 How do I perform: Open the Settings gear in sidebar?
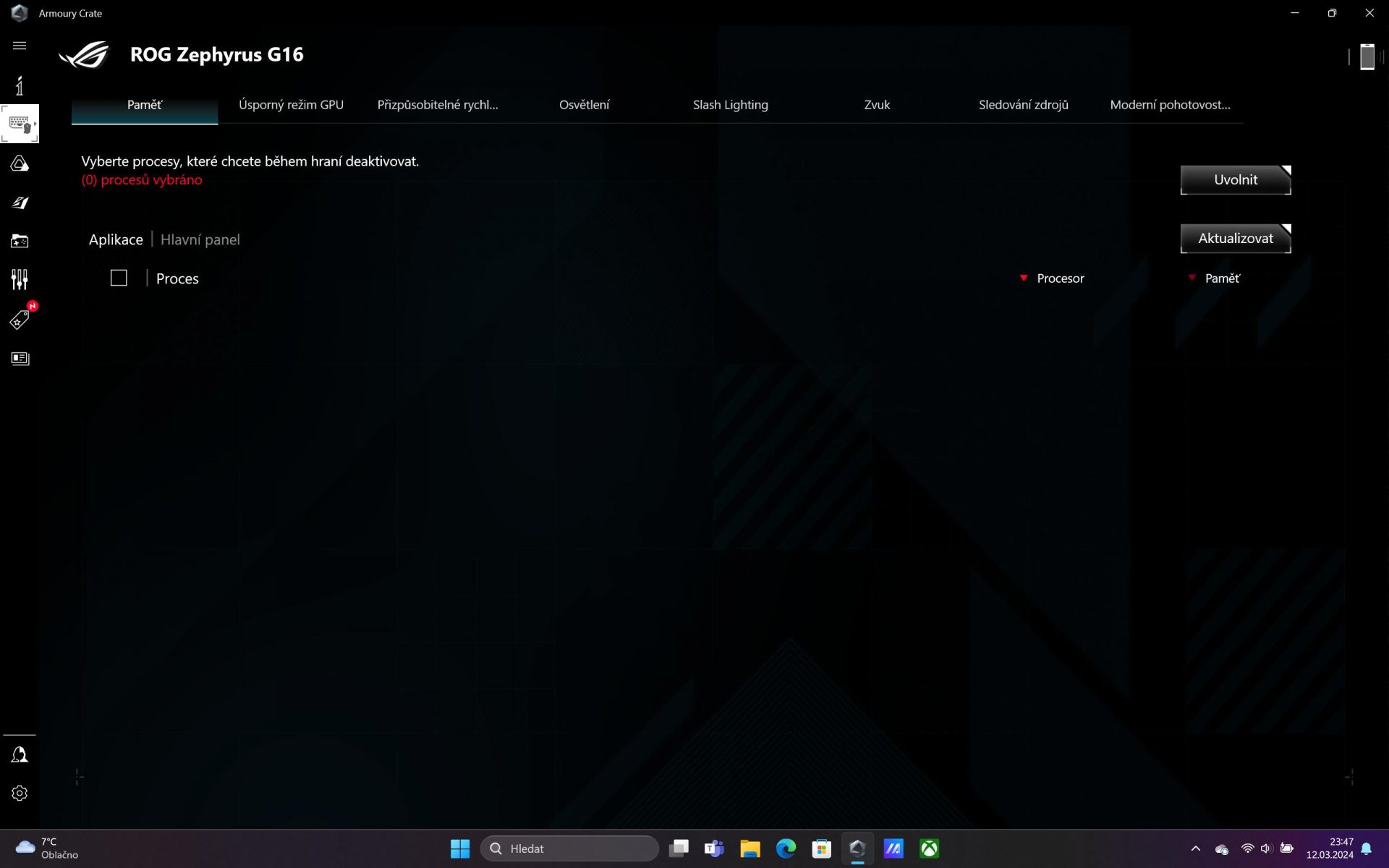click(20, 793)
